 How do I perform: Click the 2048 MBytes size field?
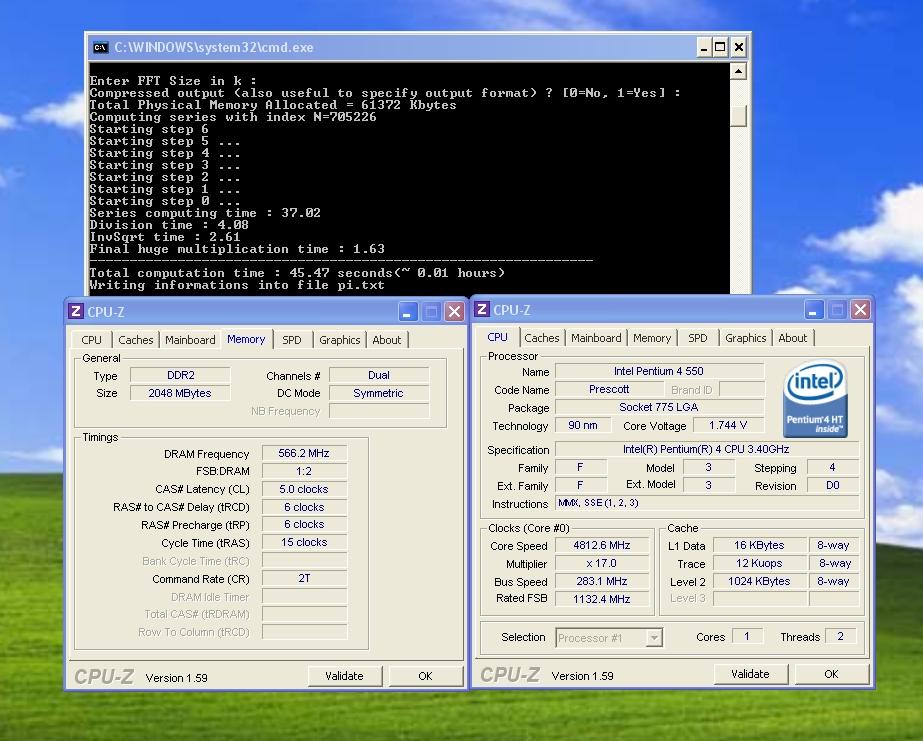point(180,393)
